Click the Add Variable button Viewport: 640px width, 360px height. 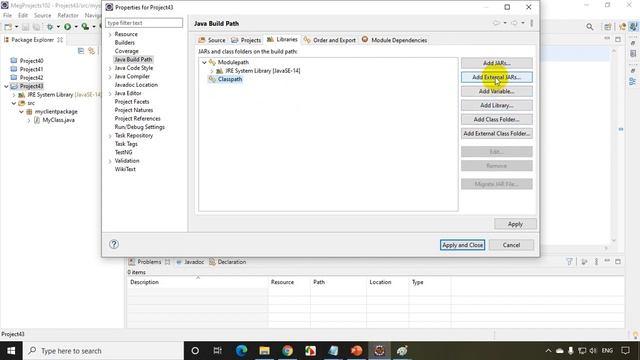pos(496,91)
